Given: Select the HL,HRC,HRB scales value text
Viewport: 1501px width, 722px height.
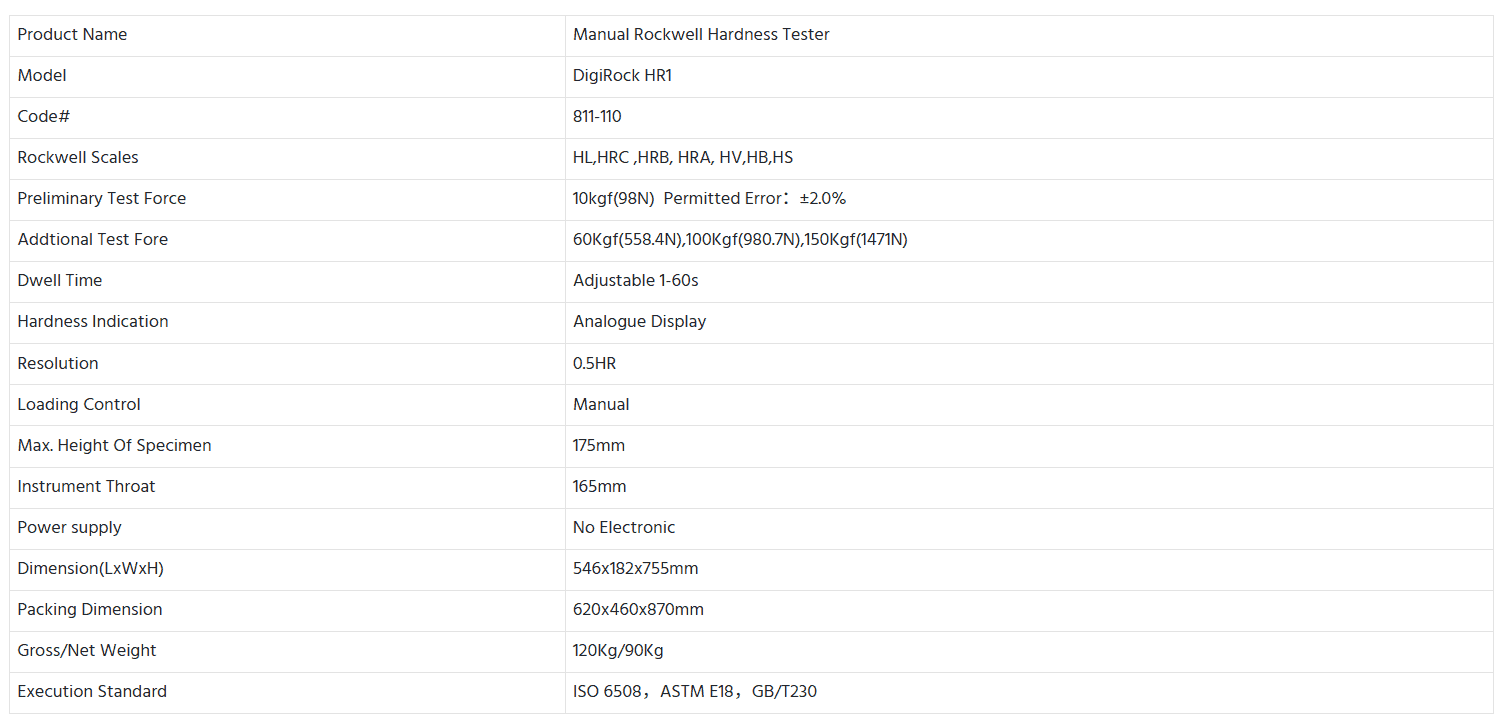Looking at the screenshot, I should 683,158.
